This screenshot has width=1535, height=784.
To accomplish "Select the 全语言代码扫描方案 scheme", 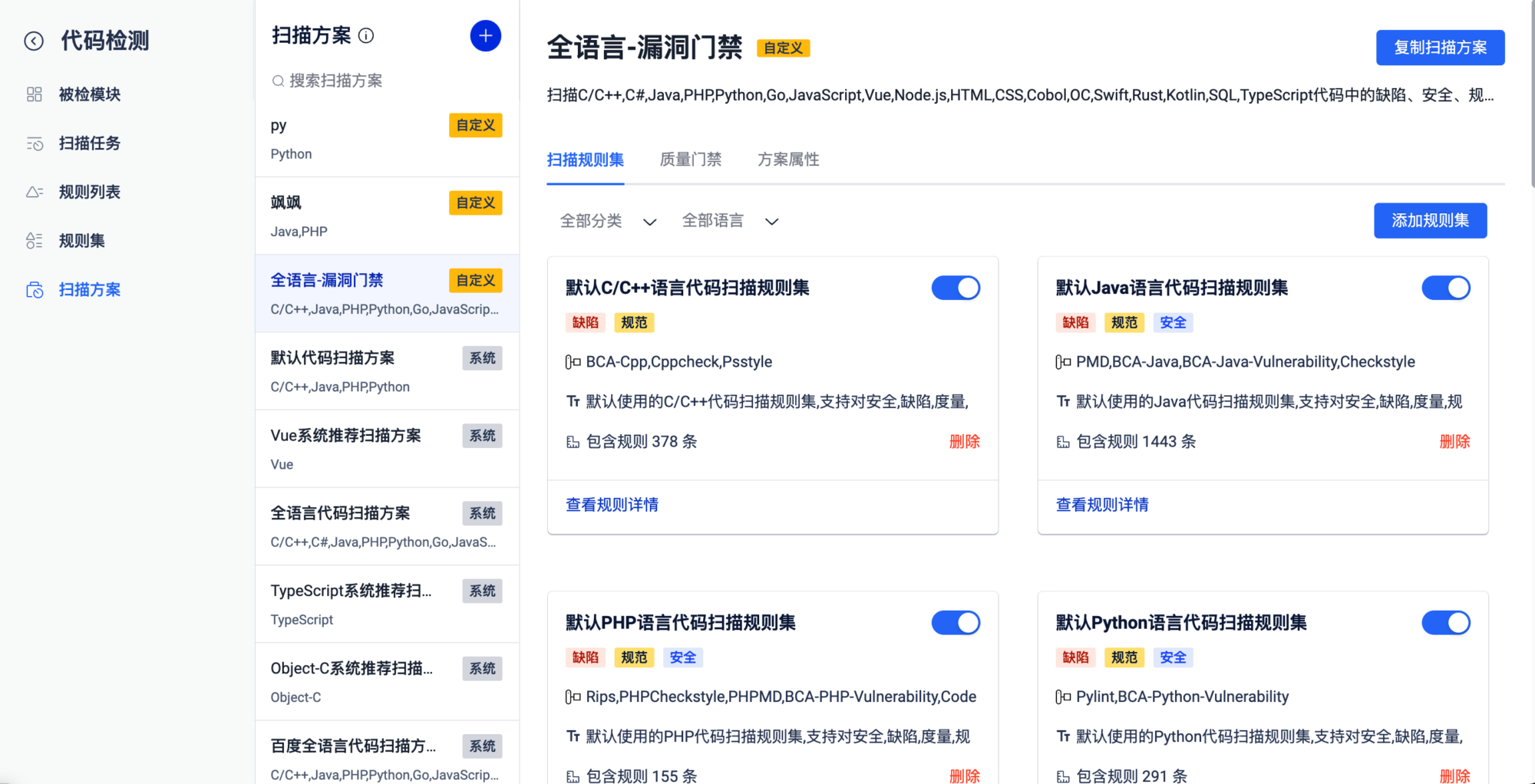I will (387, 527).
